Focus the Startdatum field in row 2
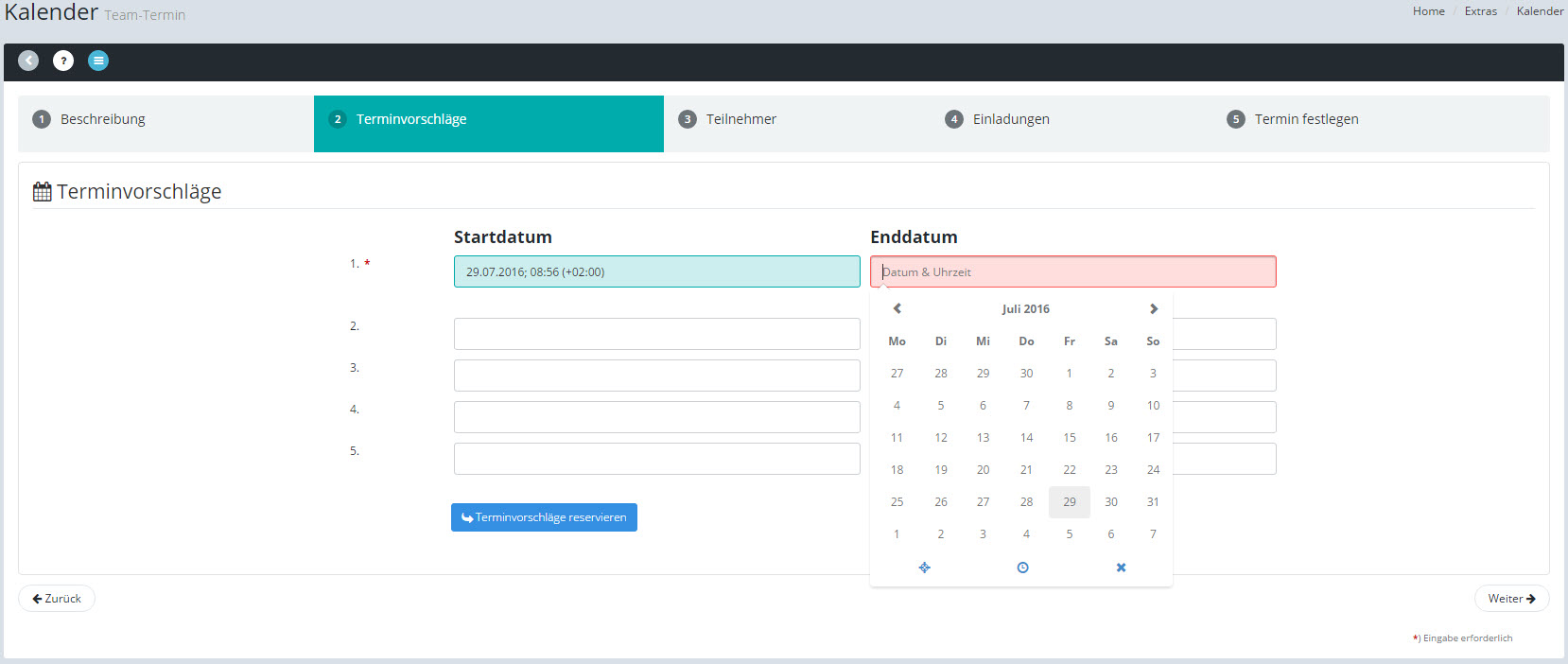Viewport: 1568px width, 664px height. coord(656,334)
